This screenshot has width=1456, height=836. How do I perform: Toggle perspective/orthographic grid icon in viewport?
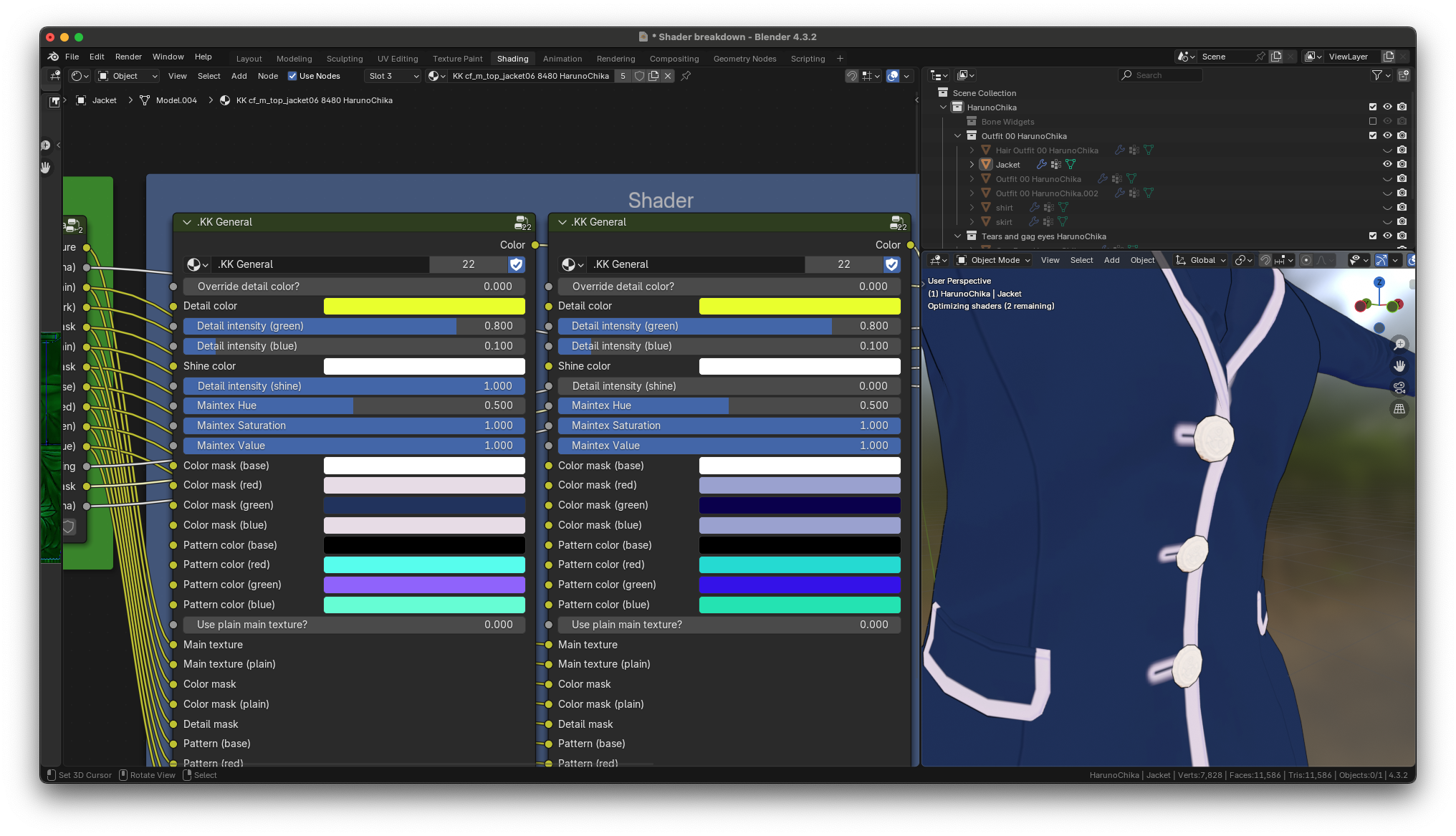click(x=1399, y=409)
